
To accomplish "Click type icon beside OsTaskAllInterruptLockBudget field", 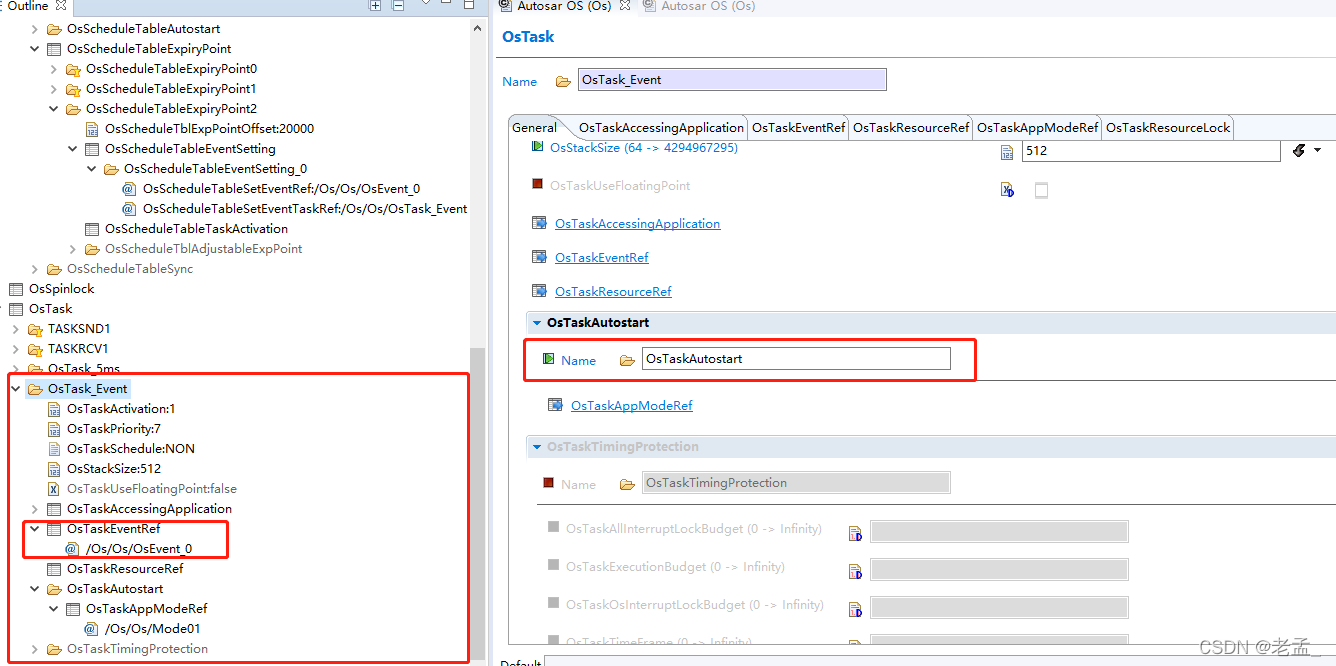I will tap(855, 533).
